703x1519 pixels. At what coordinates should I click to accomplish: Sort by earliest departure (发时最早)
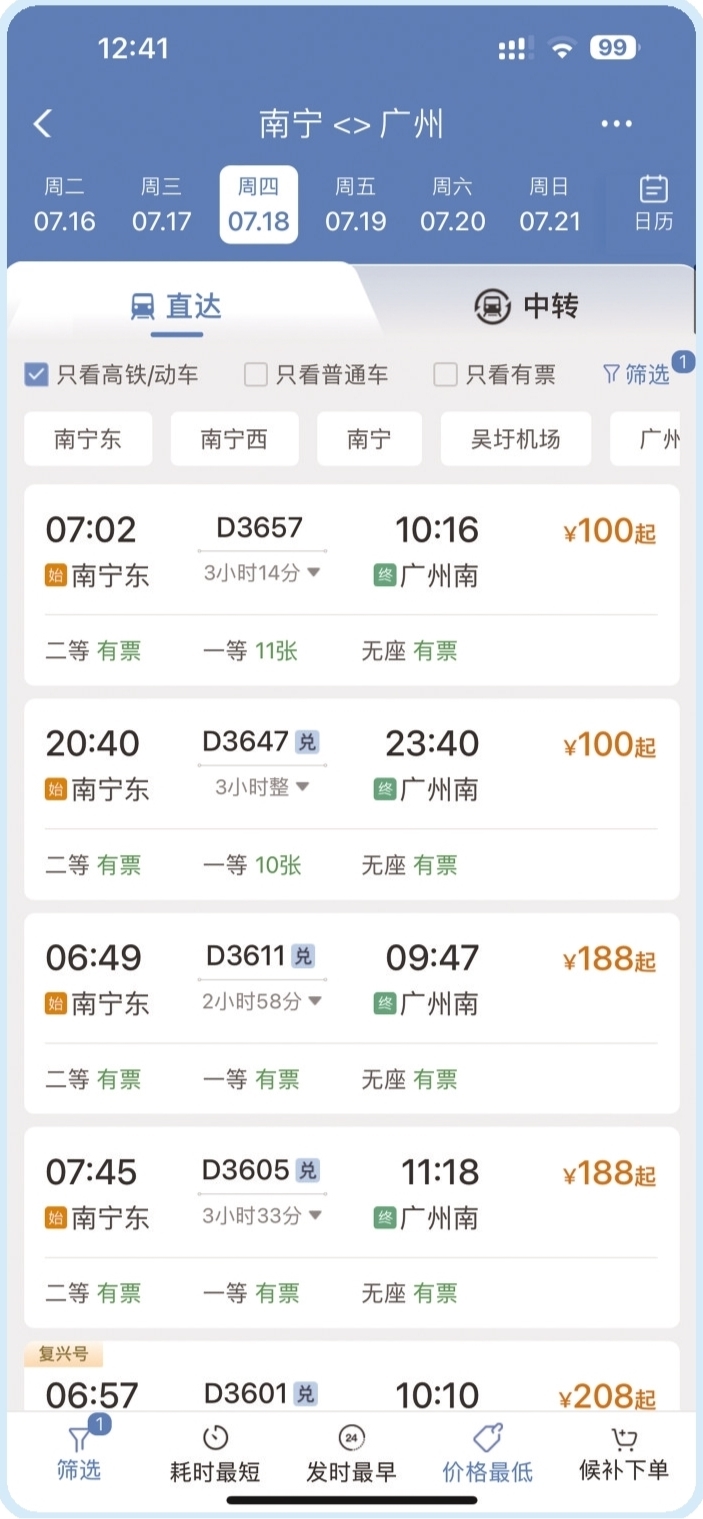(x=351, y=1454)
